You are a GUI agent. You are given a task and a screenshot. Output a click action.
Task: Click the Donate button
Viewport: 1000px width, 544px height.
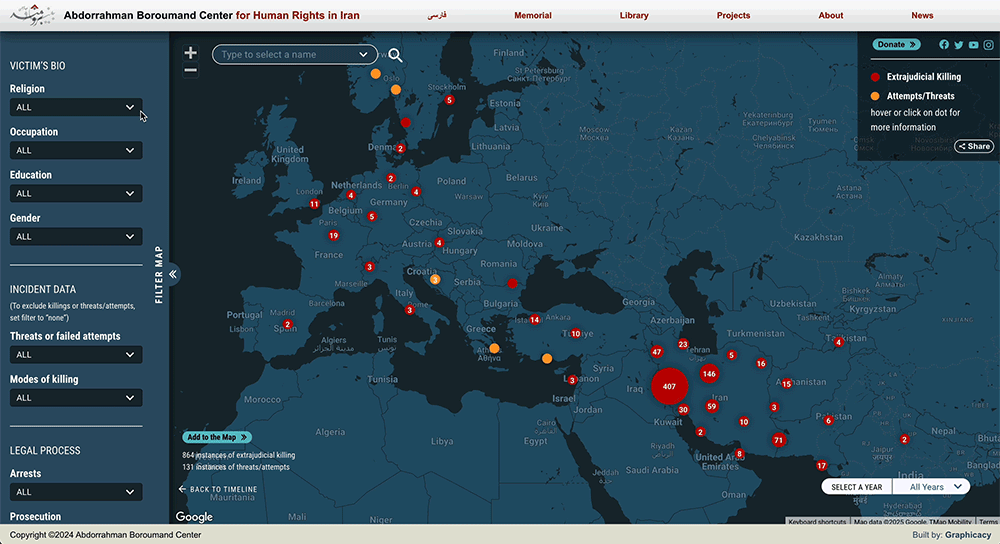coord(897,45)
